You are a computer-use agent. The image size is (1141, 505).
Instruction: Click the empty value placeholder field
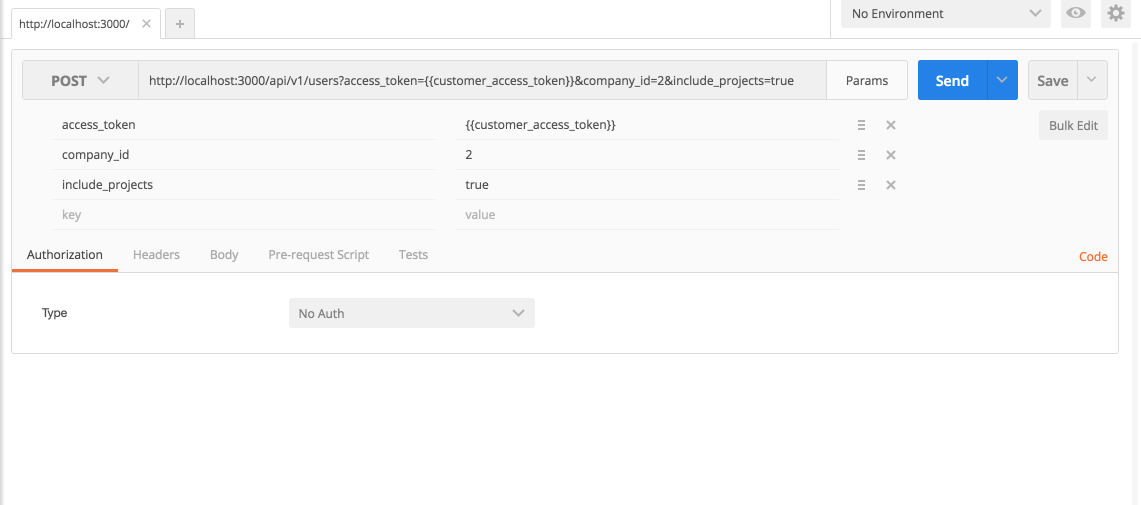[647, 215]
